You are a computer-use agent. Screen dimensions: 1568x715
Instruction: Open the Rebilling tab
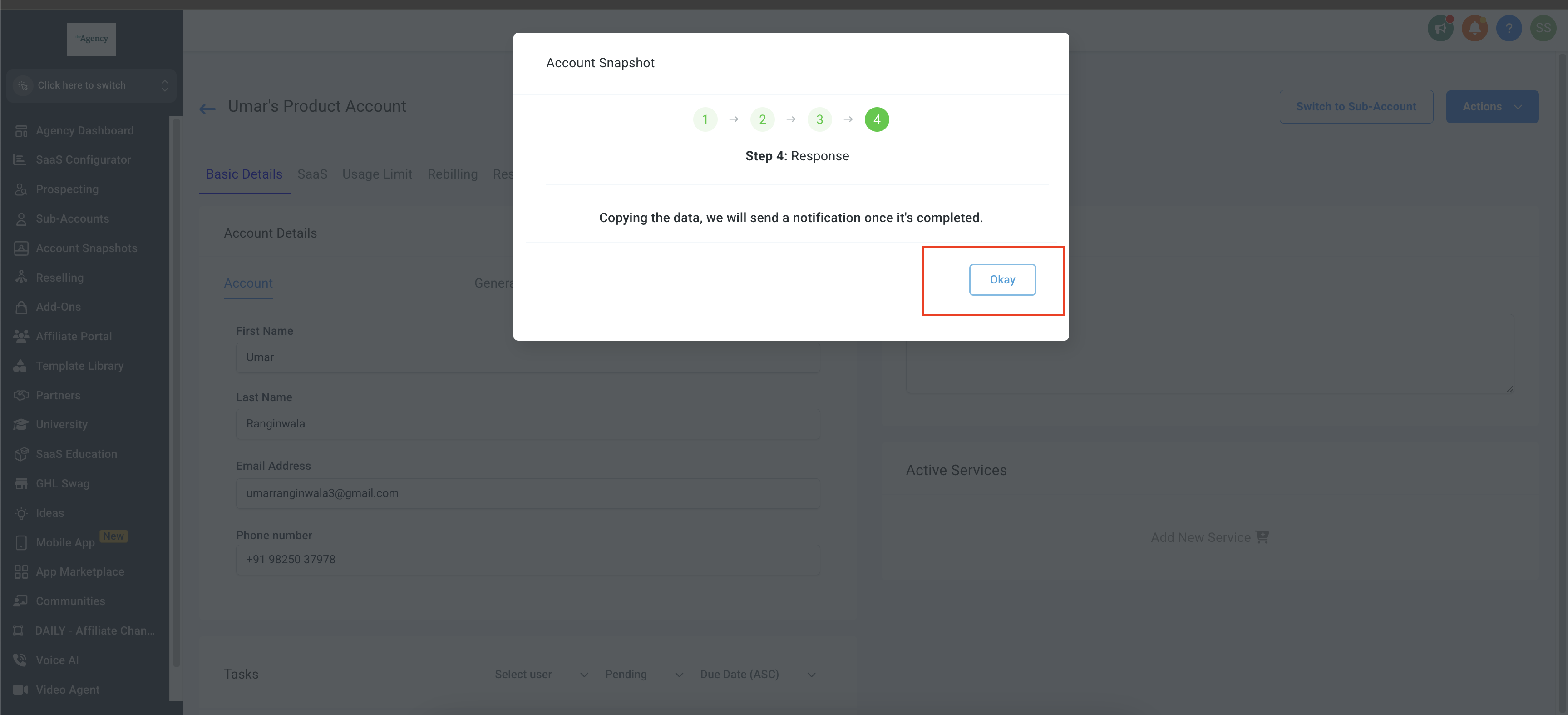point(452,174)
